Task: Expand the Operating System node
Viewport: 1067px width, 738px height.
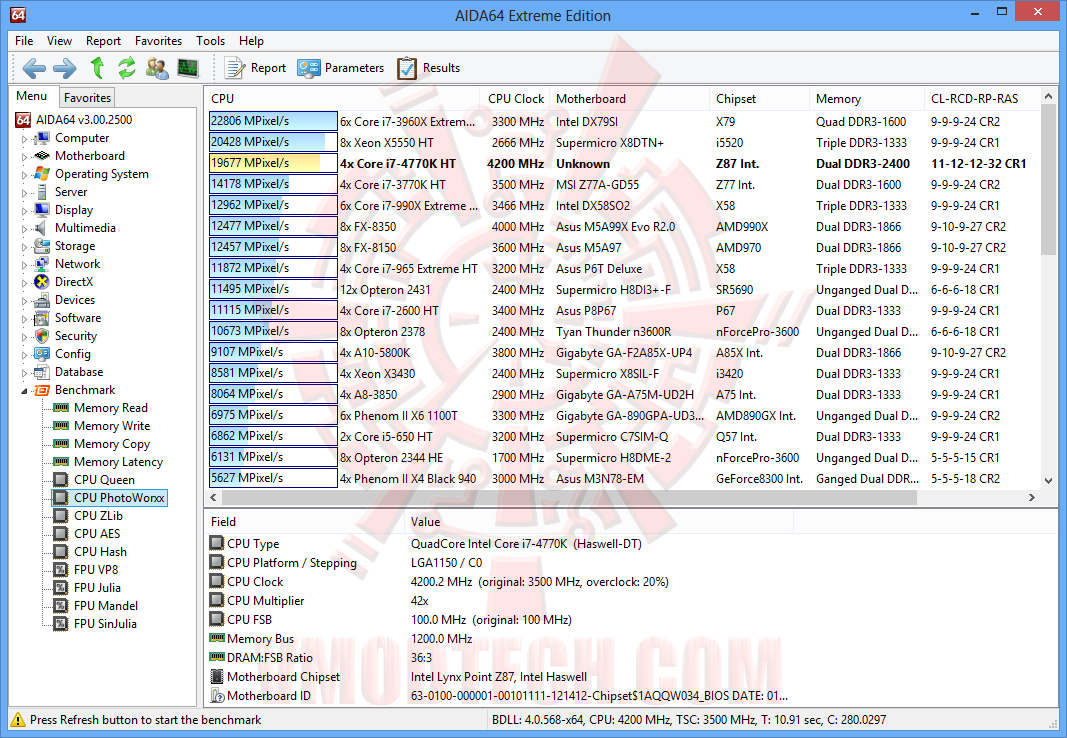Action: pos(24,175)
